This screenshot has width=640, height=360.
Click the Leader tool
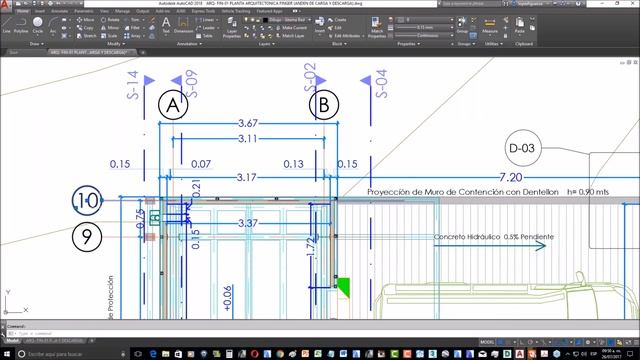[x=206, y=28]
